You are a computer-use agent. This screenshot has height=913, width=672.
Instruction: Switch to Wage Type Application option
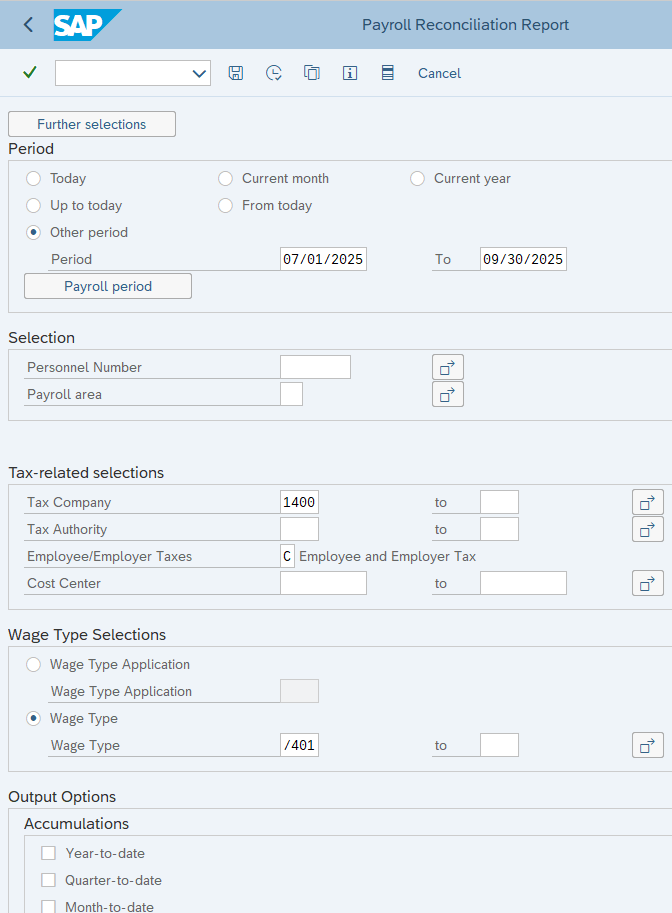pos(32,664)
